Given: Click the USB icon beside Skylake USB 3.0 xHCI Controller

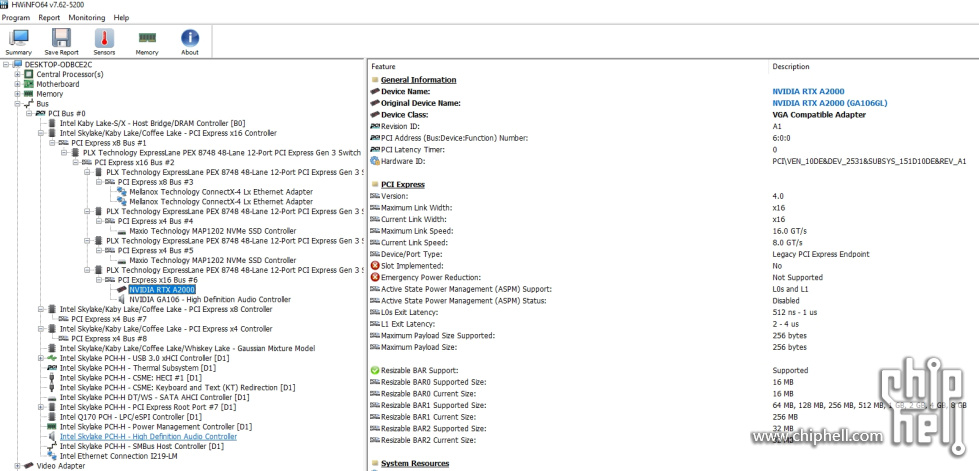Looking at the screenshot, I should tap(52, 359).
